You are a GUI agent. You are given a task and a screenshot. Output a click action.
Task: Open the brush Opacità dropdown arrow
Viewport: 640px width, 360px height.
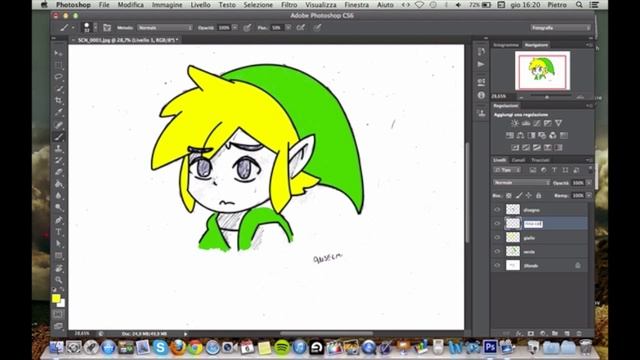(x=235, y=27)
